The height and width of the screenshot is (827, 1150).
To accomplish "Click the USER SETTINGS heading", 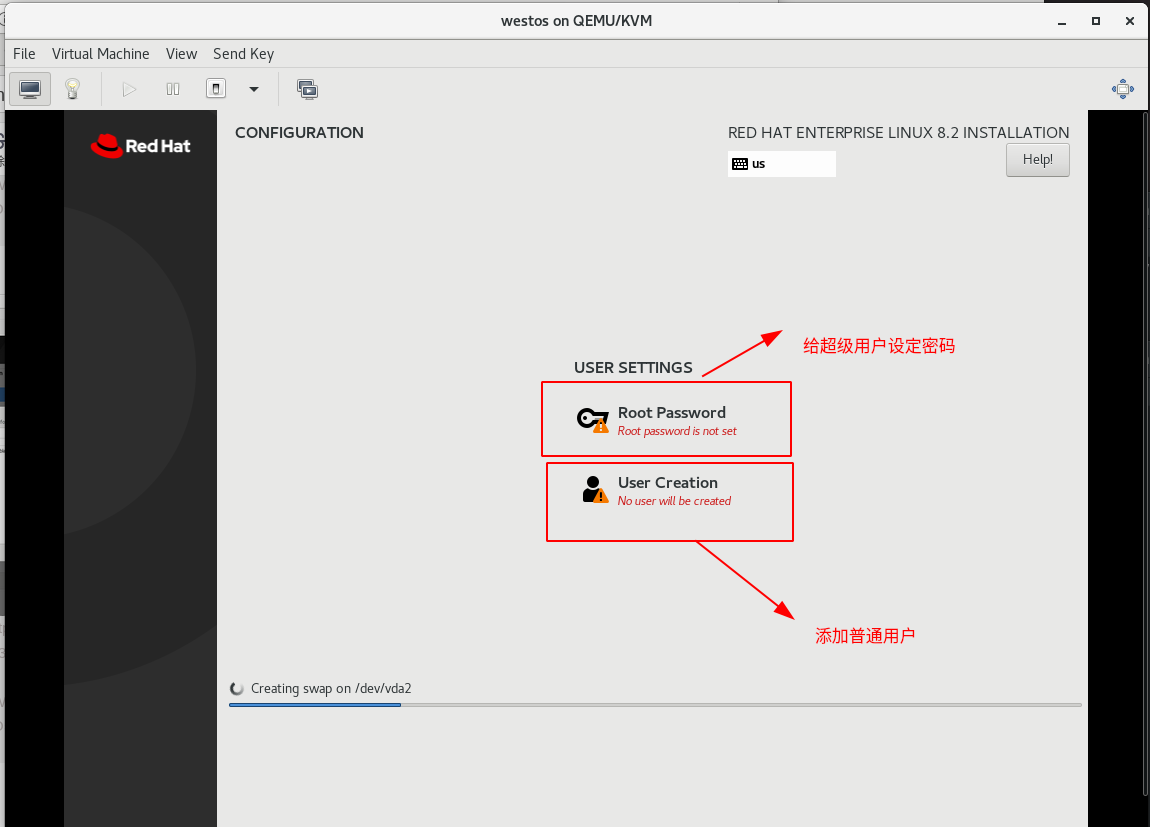I will (x=633, y=367).
